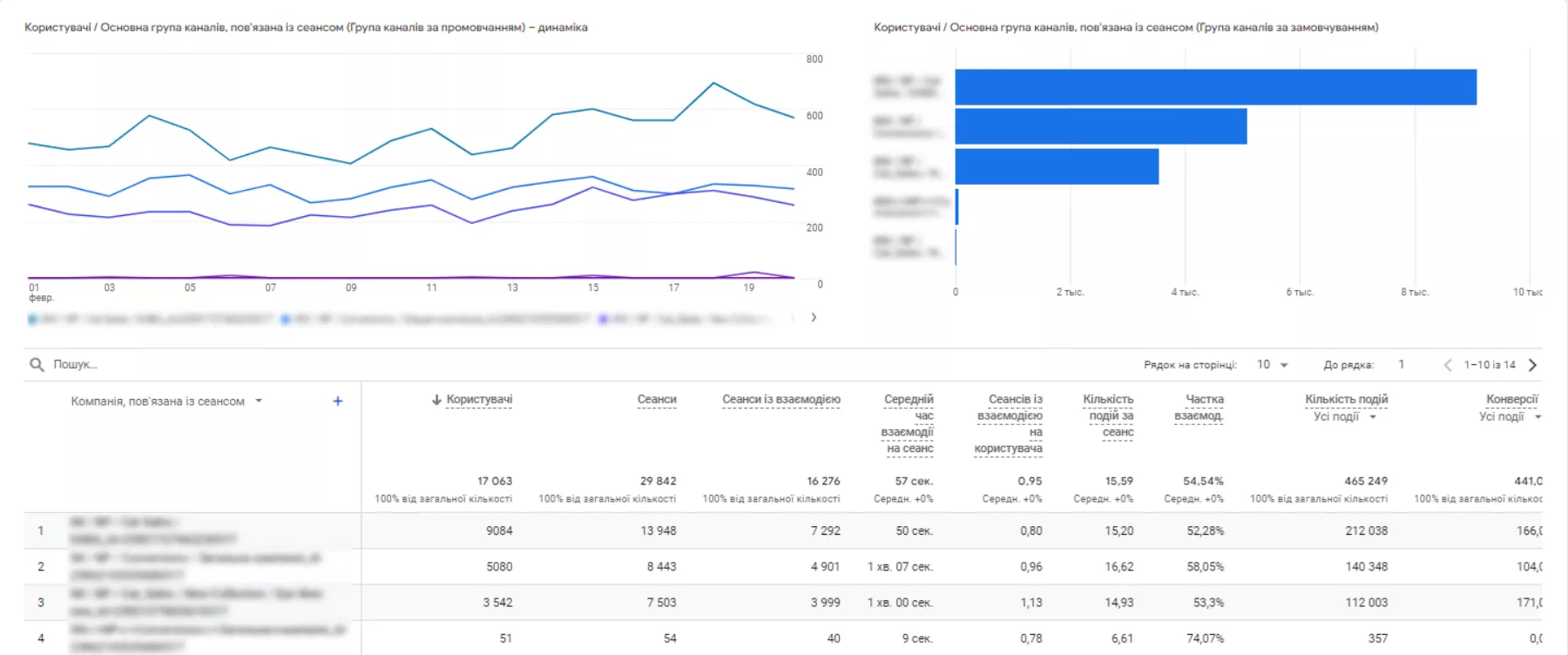Click the search magnifier icon
This screenshot has width=1568, height=655.
[37, 364]
